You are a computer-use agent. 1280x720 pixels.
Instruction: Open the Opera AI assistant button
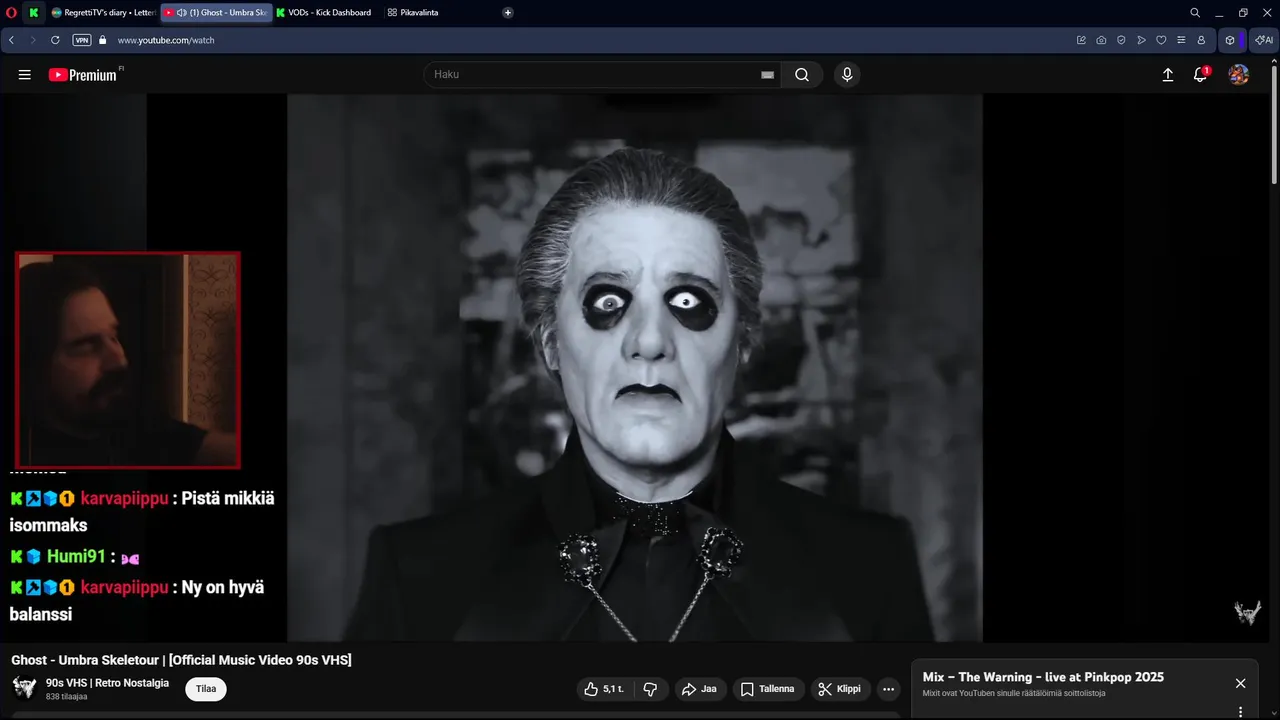coord(1264,40)
